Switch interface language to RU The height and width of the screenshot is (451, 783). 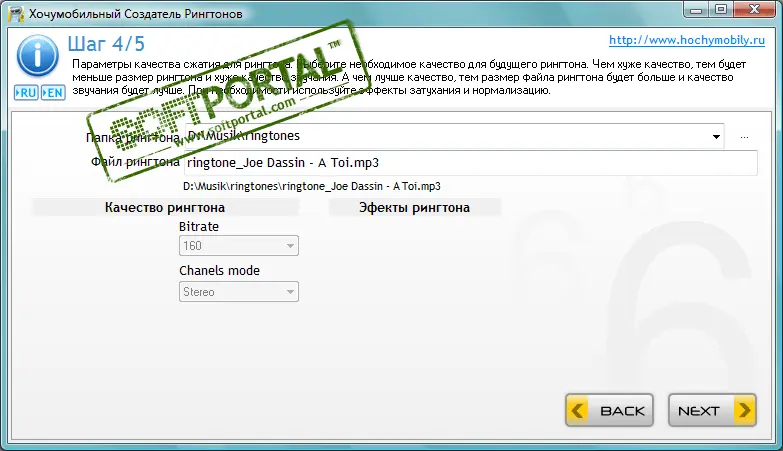[26, 93]
